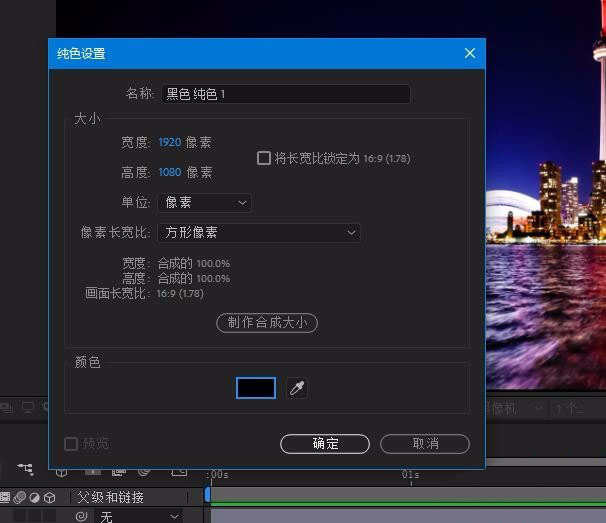Screen dimensions: 606x523
Task: Open the black color swatch picker
Action: pyautogui.click(x=256, y=388)
